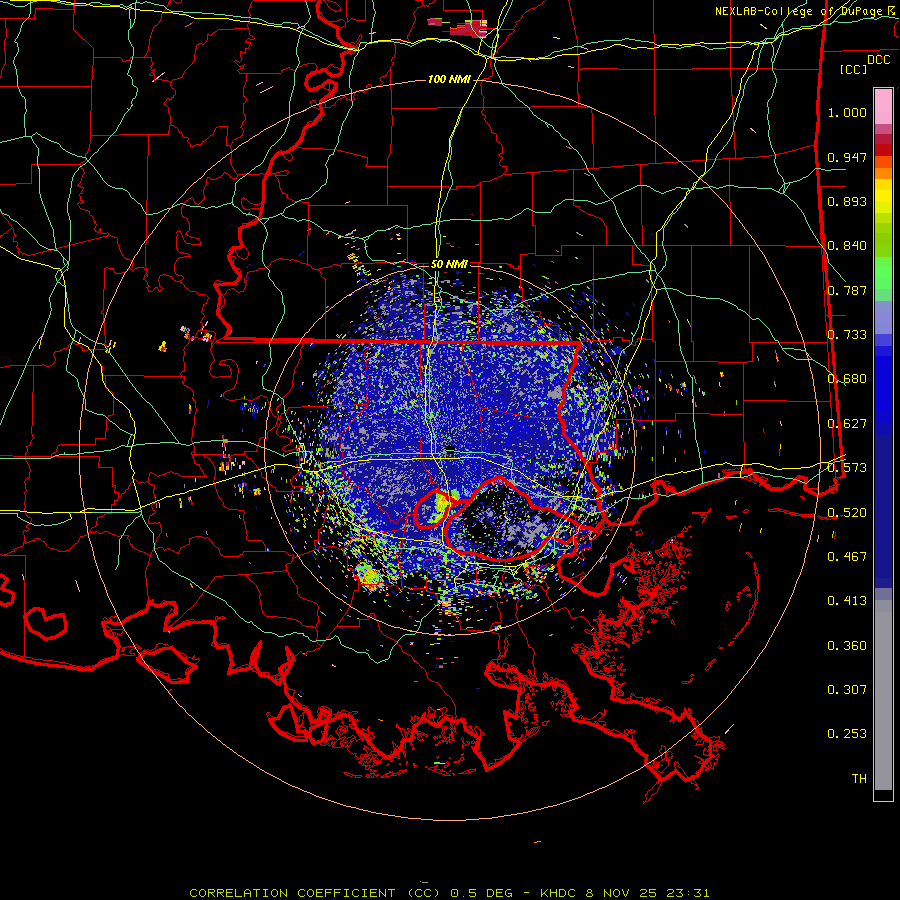The image size is (900, 900).
Task: Pick the lavender legend color above 0.733
Action: click(x=883, y=317)
